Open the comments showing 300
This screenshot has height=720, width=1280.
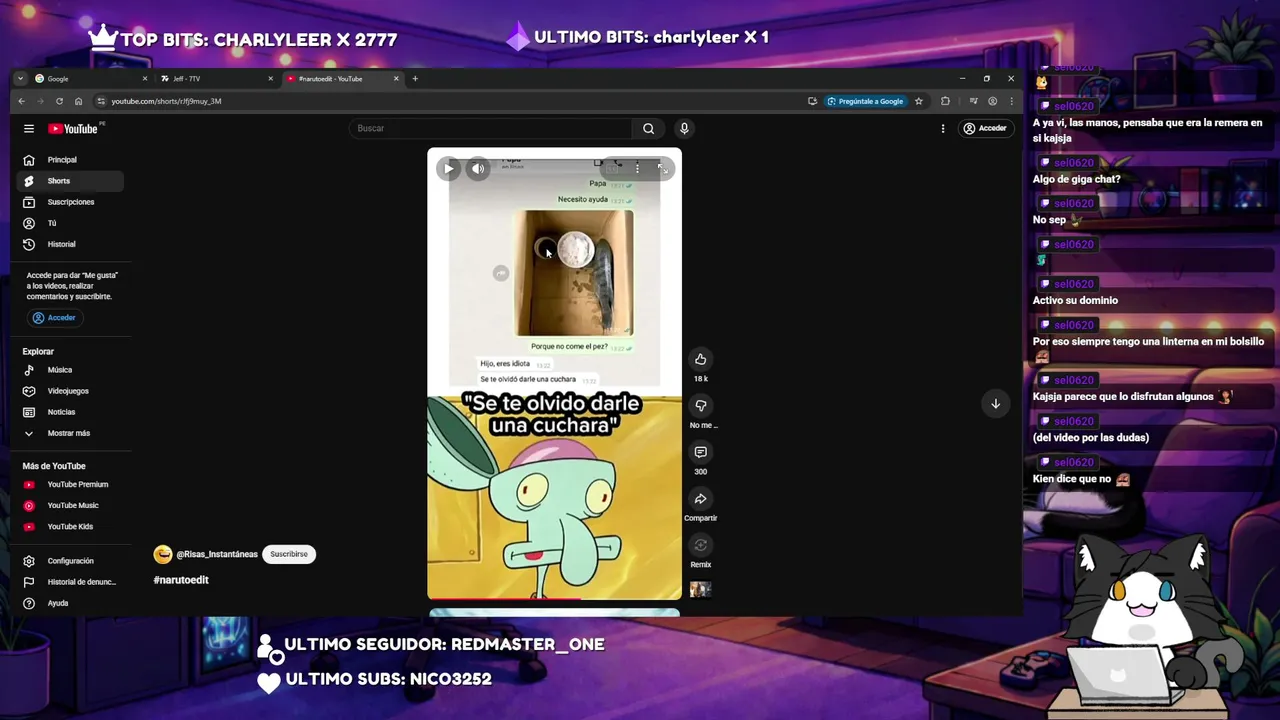click(700, 452)
